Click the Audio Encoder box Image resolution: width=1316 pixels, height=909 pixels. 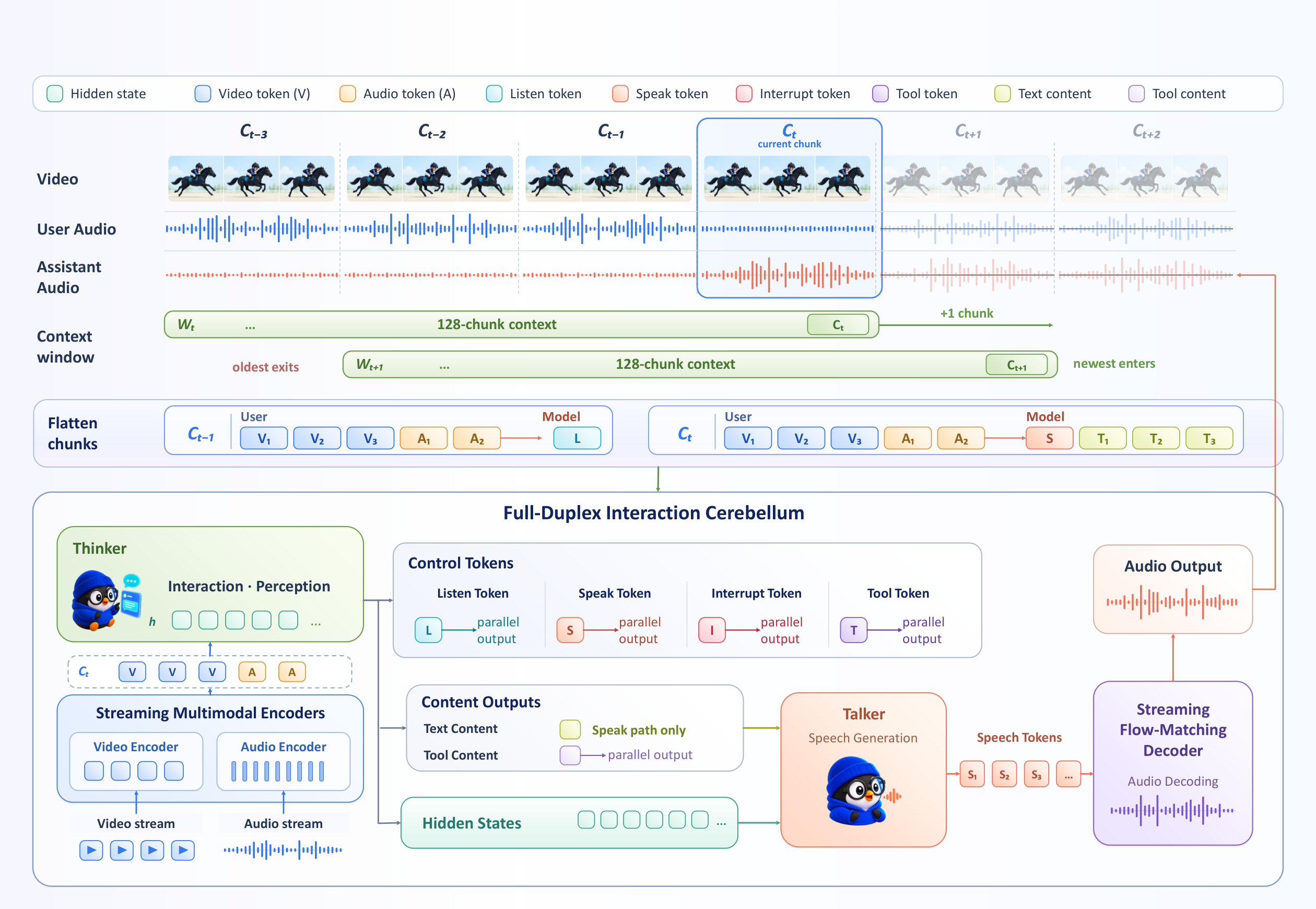point(284,762)
